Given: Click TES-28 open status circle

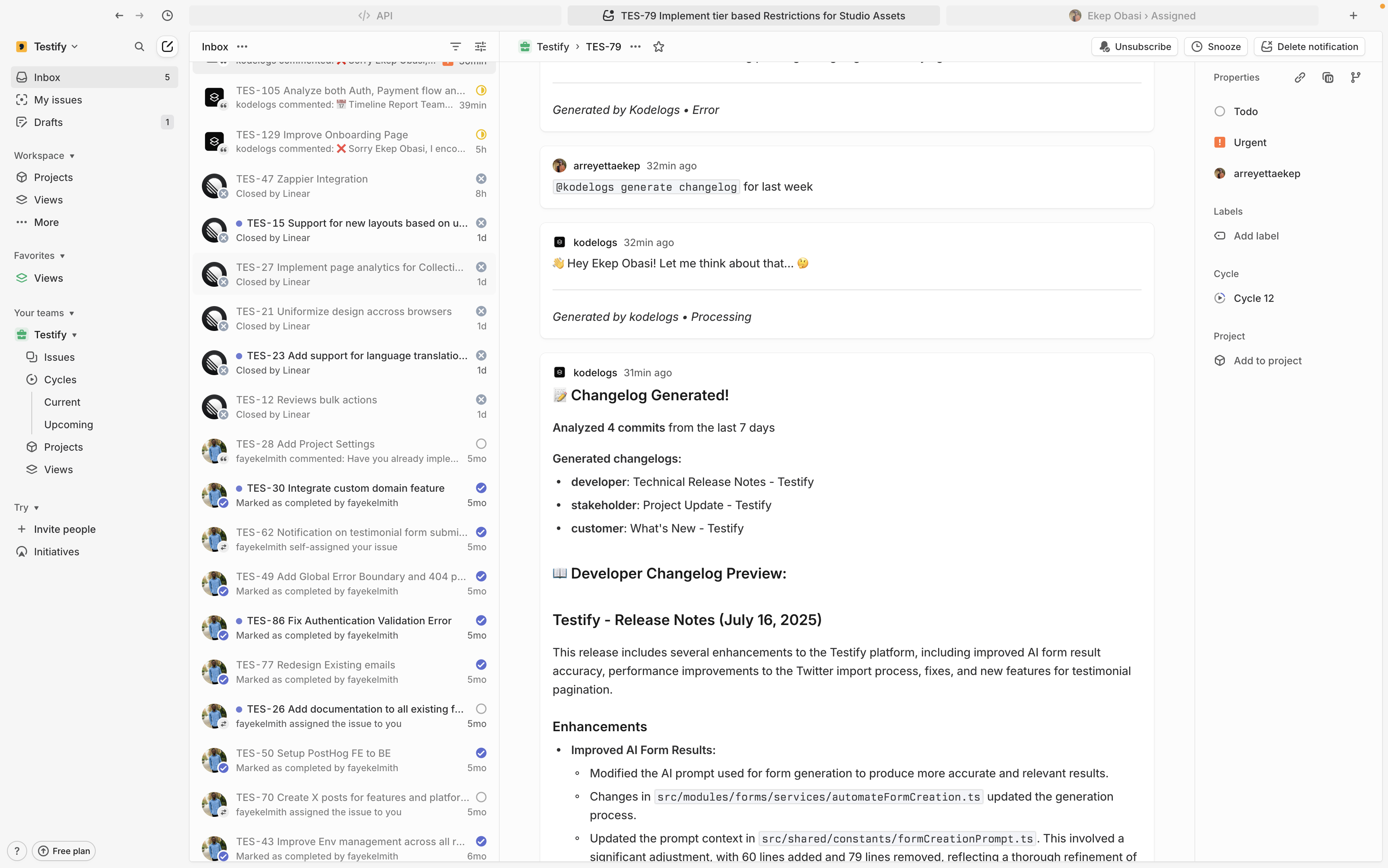Looking at the screenshot, I should pos(481,444).
